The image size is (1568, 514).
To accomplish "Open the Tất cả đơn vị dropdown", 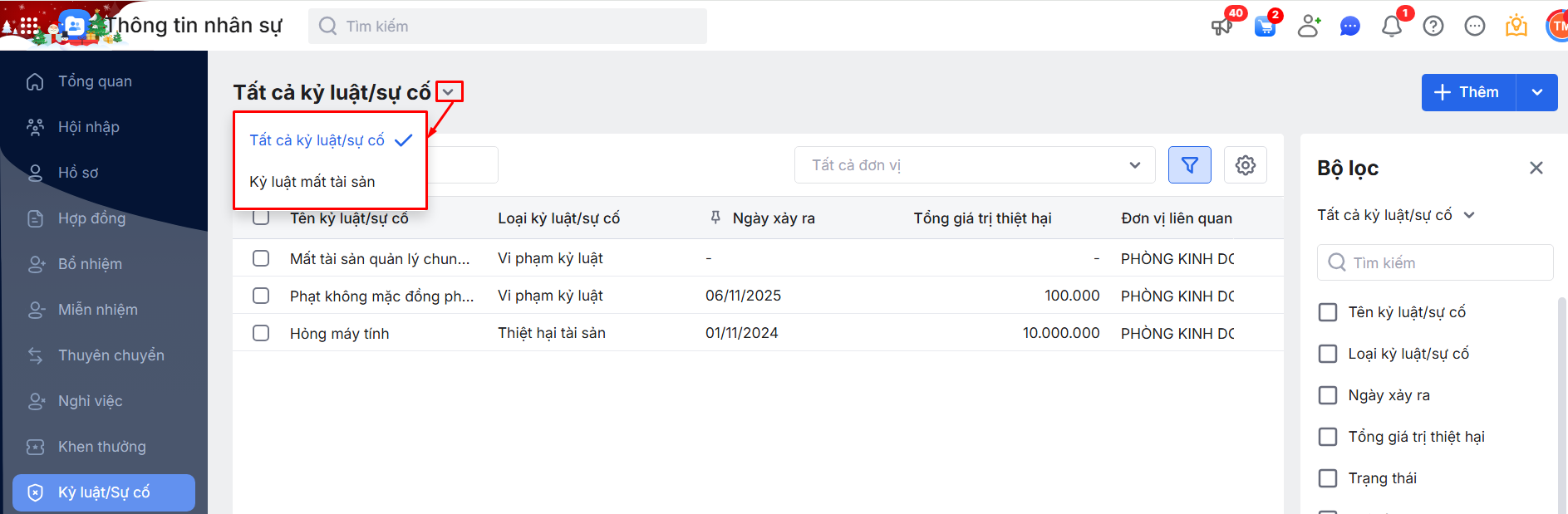I will (x=974, y=165).
